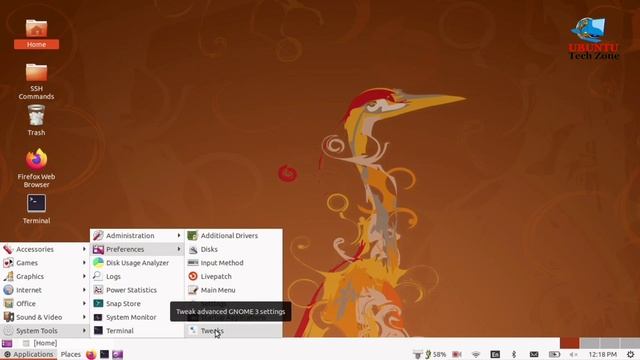This screenshot has width=640, height=360.
Task: Click the Firefox launcher in the bottom panel
Action: pyautogui.click(x=91, y=354)
